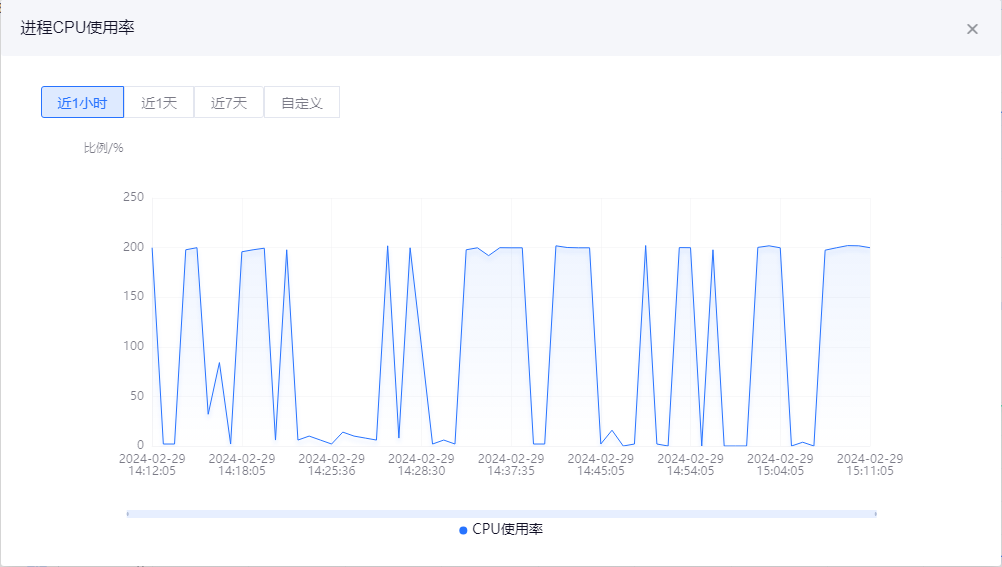Close the 进程CPU使用率 dialog

coord(972,29)
